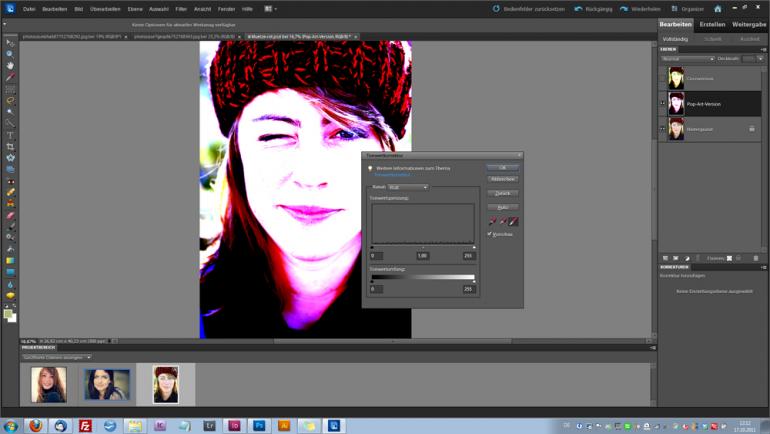
Task: Select the Hand tool
Action: coord(10,66)
